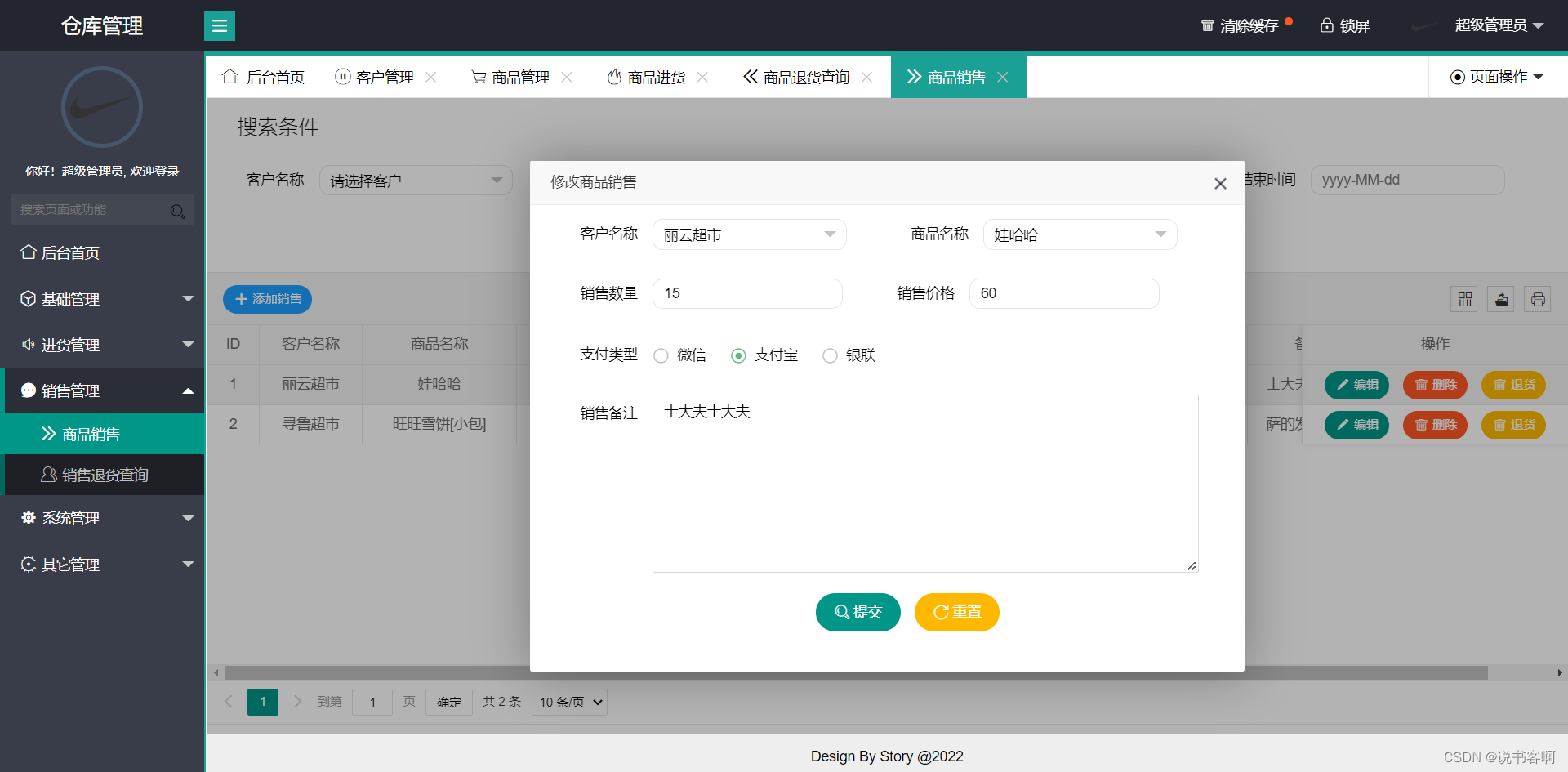Click the 旺旺雪饼[小包] table cell
The image size is (1568, 772).
(439, 424)
